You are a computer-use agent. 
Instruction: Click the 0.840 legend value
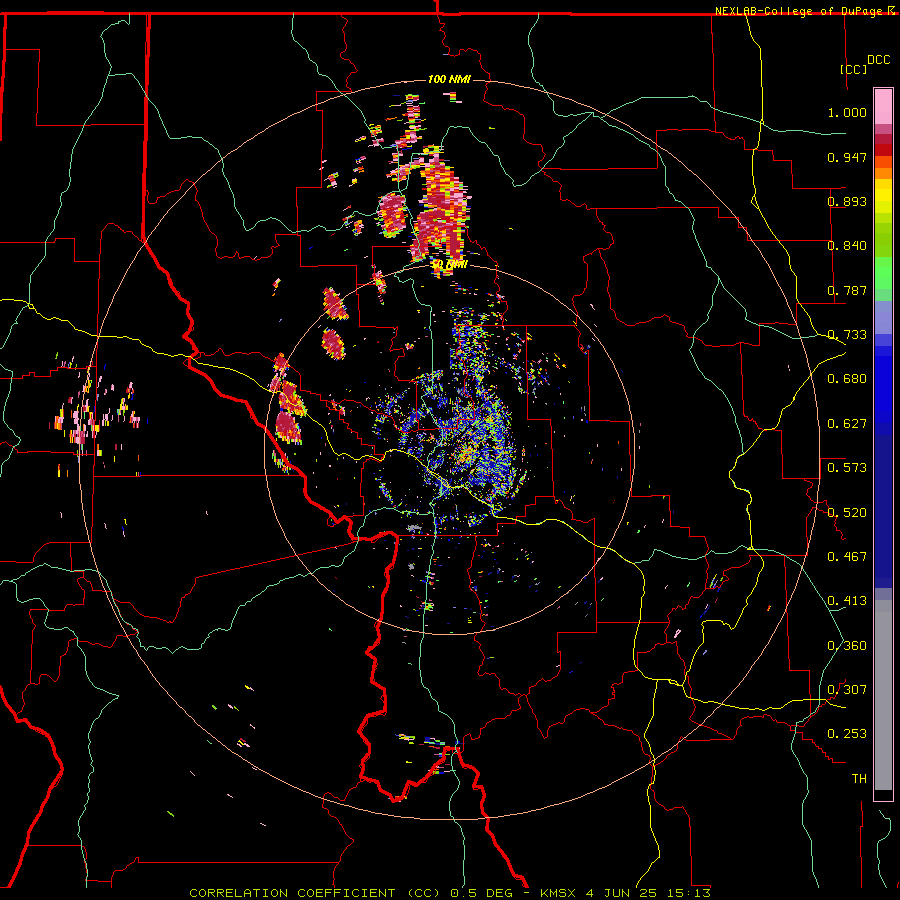click(847, 246)
